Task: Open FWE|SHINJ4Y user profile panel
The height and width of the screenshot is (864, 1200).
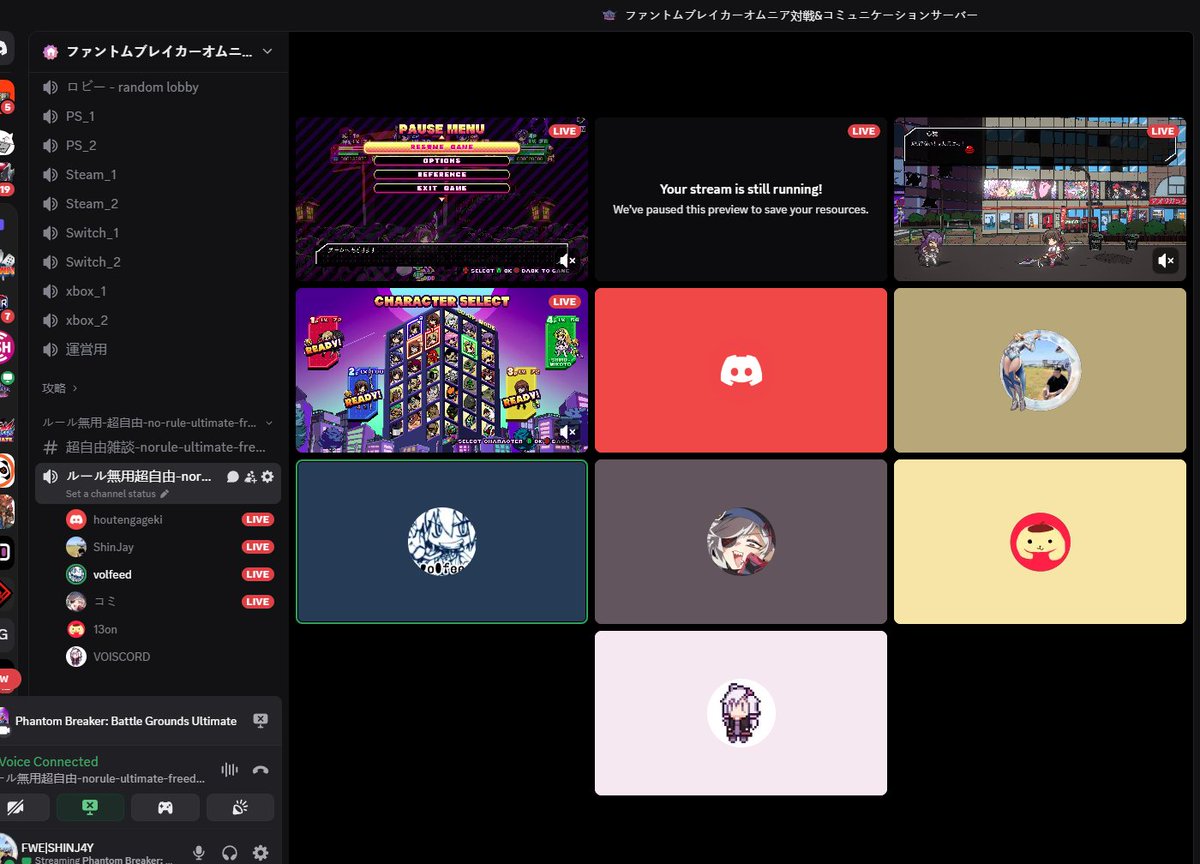Action: 90,853
